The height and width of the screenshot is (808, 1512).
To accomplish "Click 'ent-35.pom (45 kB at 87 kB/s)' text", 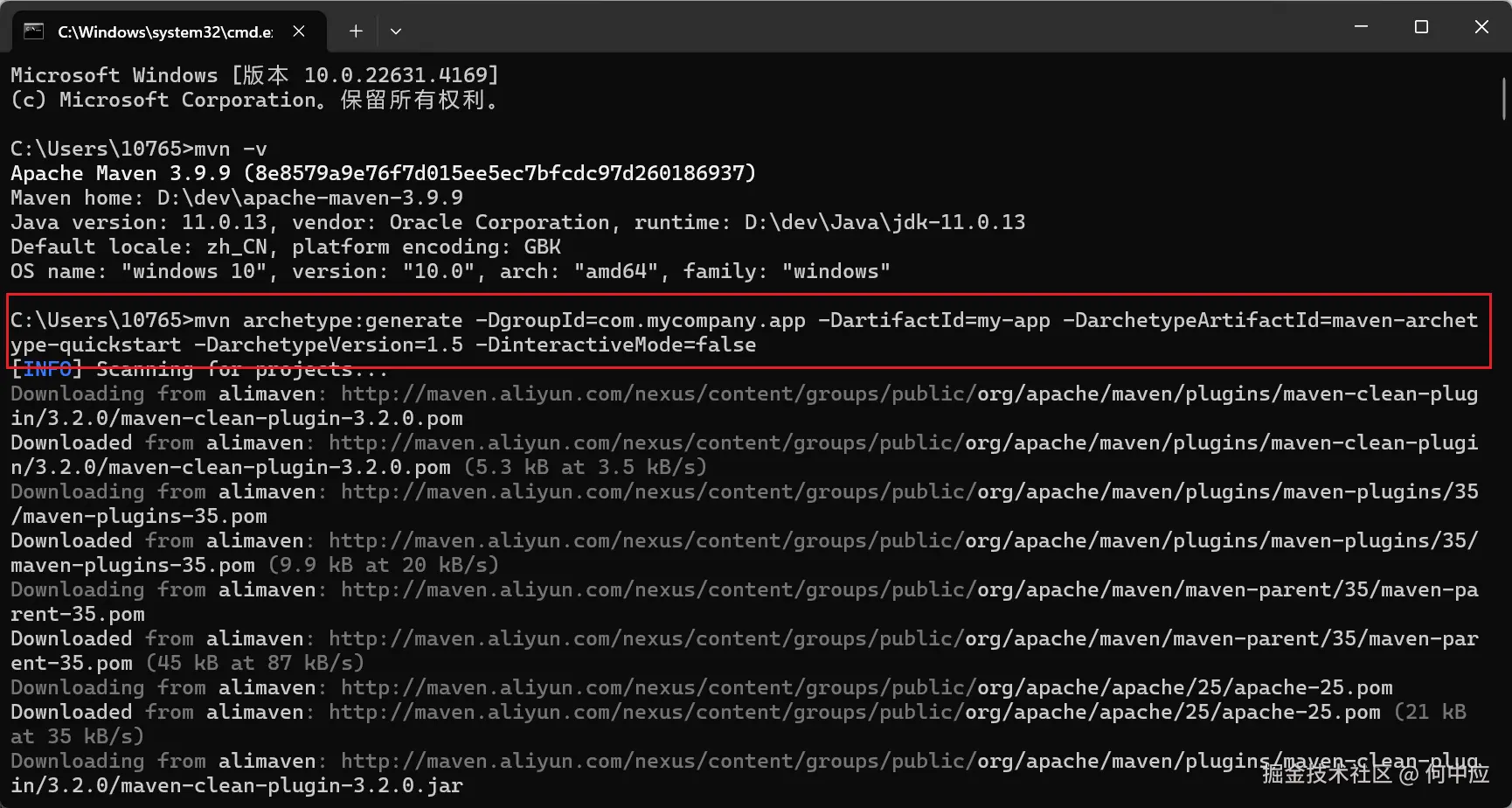I will (x=187, y=663).
